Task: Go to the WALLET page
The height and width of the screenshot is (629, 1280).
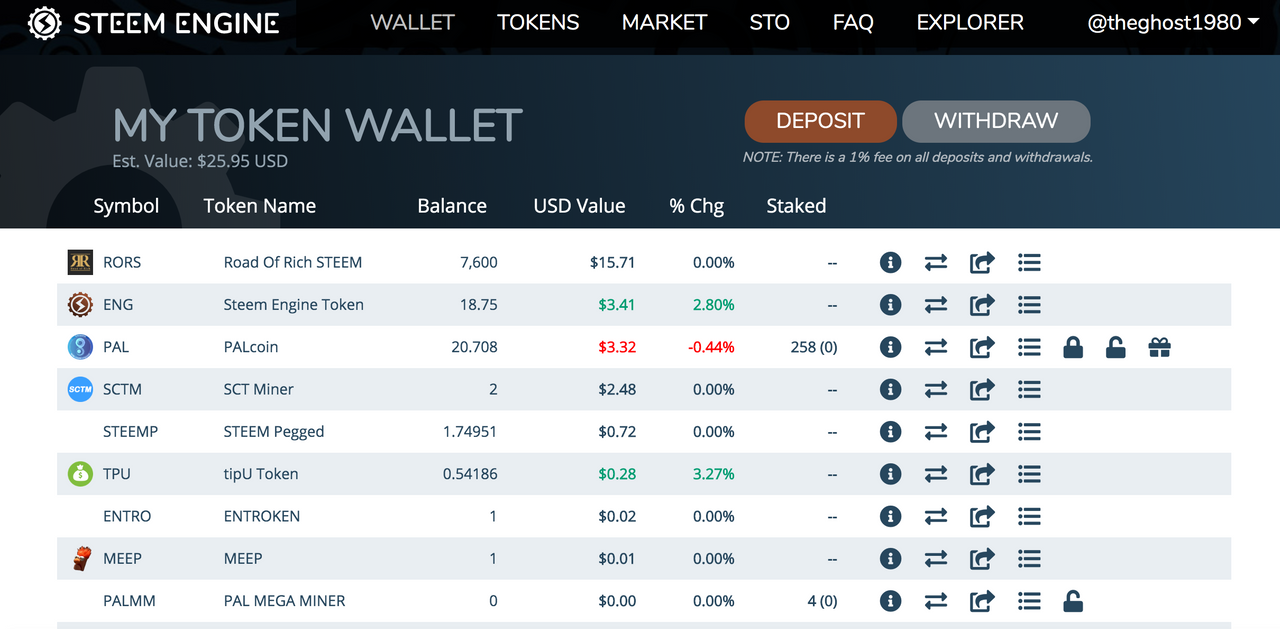Action: pos(412,22)
